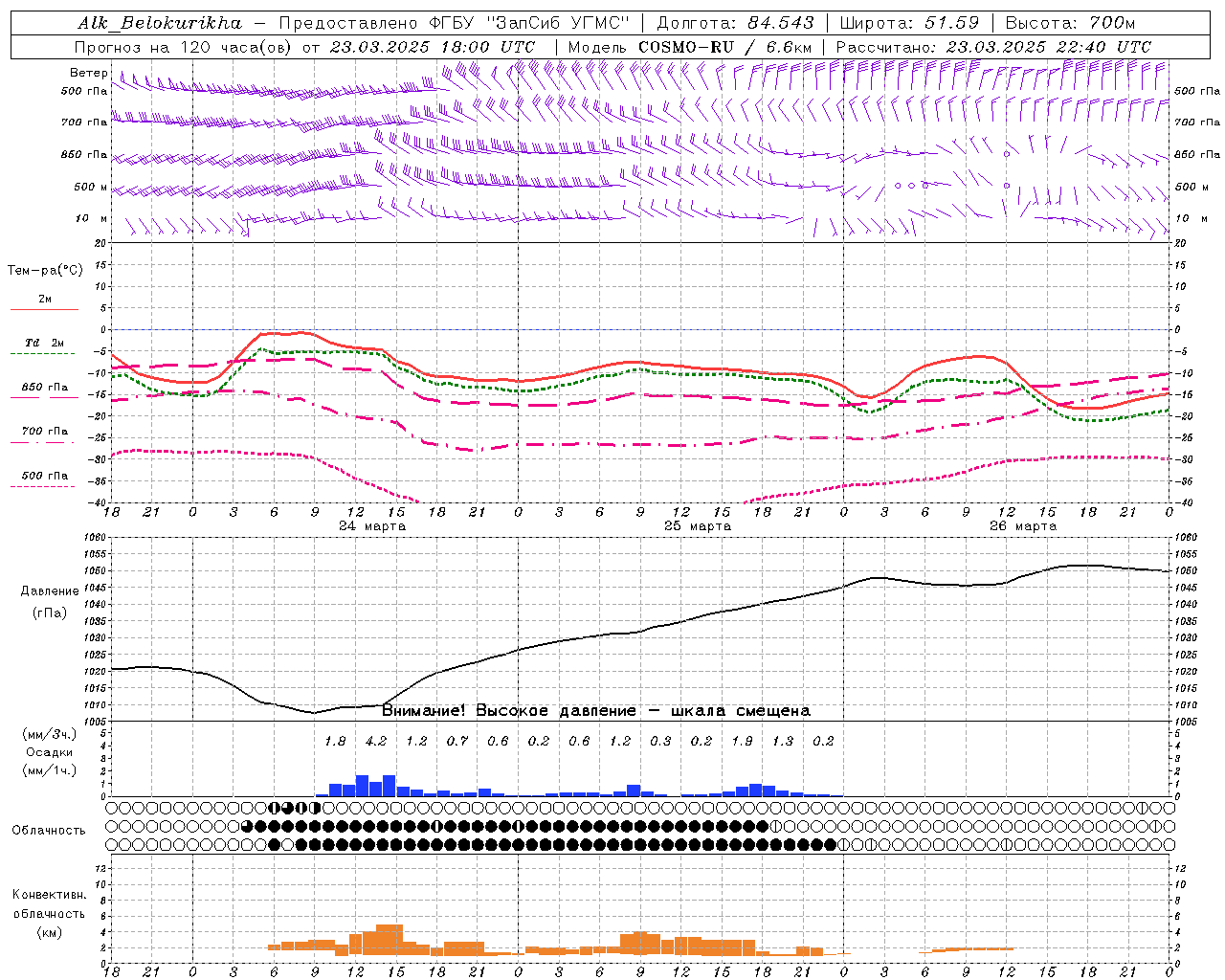Click the computed time Рассчитано: 23.03.2025 22:40 UTC
Viewport: 1225px width, 980px height.
click(993, 47)
